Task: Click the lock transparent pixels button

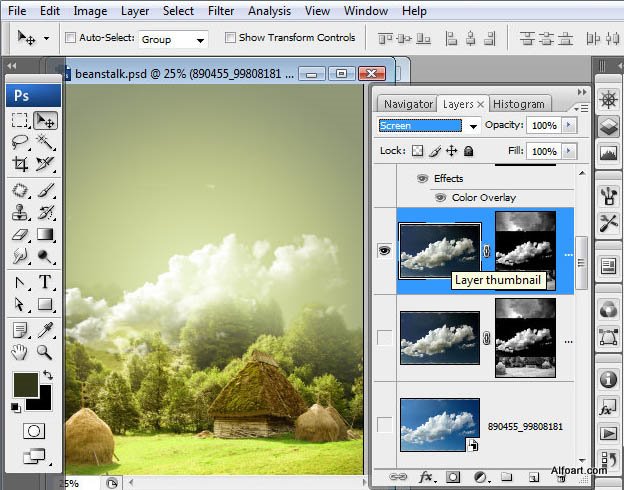Action: 417,151
